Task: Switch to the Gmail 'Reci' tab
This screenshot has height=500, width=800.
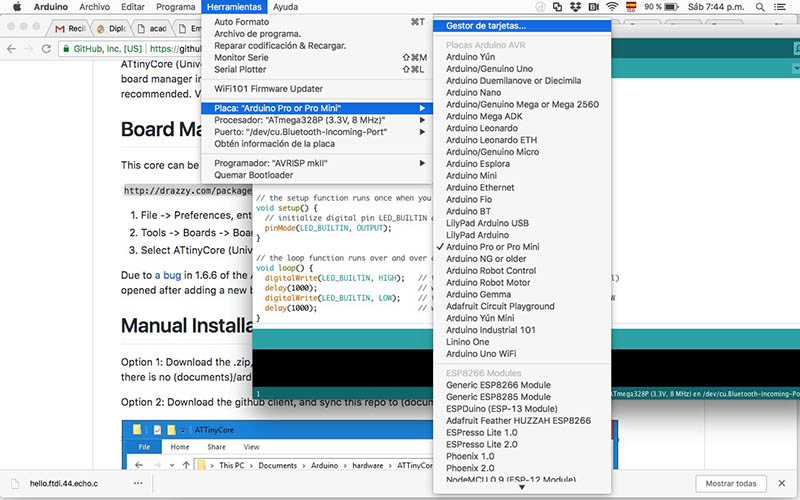Action: pos(70,29)
